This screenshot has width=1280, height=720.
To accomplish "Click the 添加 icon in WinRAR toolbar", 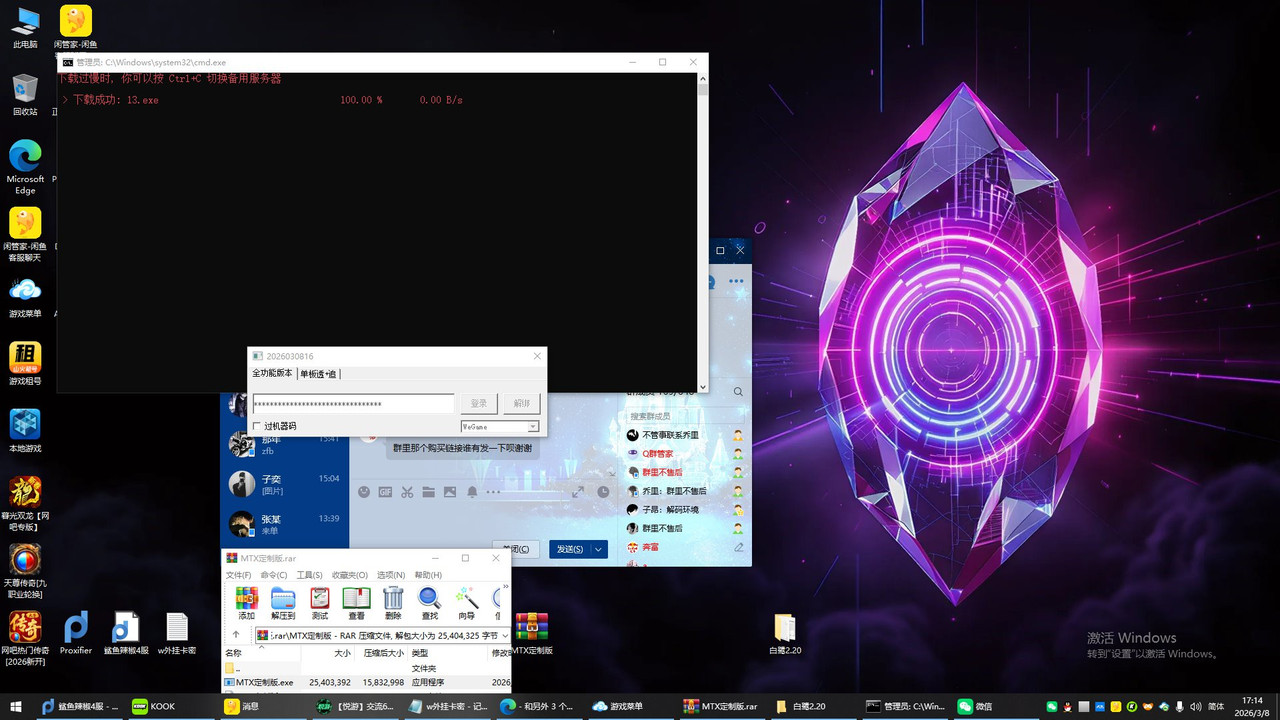I will pyautogui.click(x=246, y=603).
